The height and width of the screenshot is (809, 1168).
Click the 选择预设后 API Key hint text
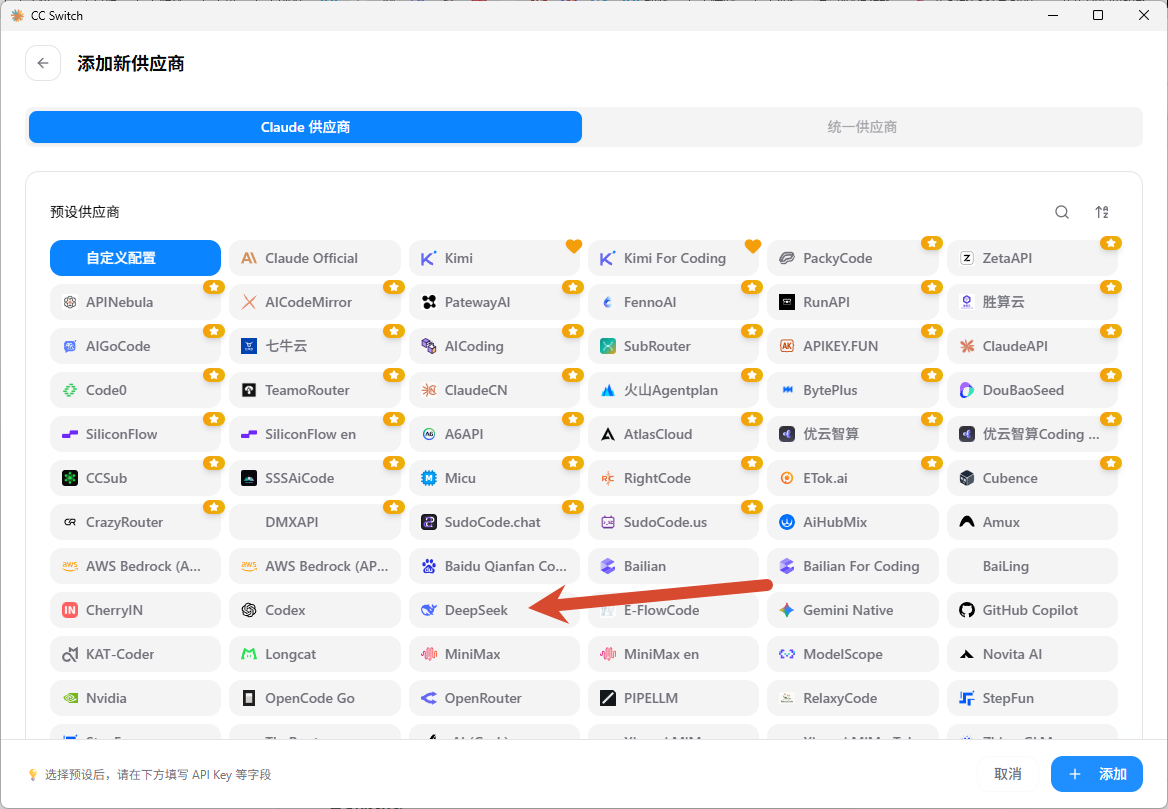(x=158, y=775)
